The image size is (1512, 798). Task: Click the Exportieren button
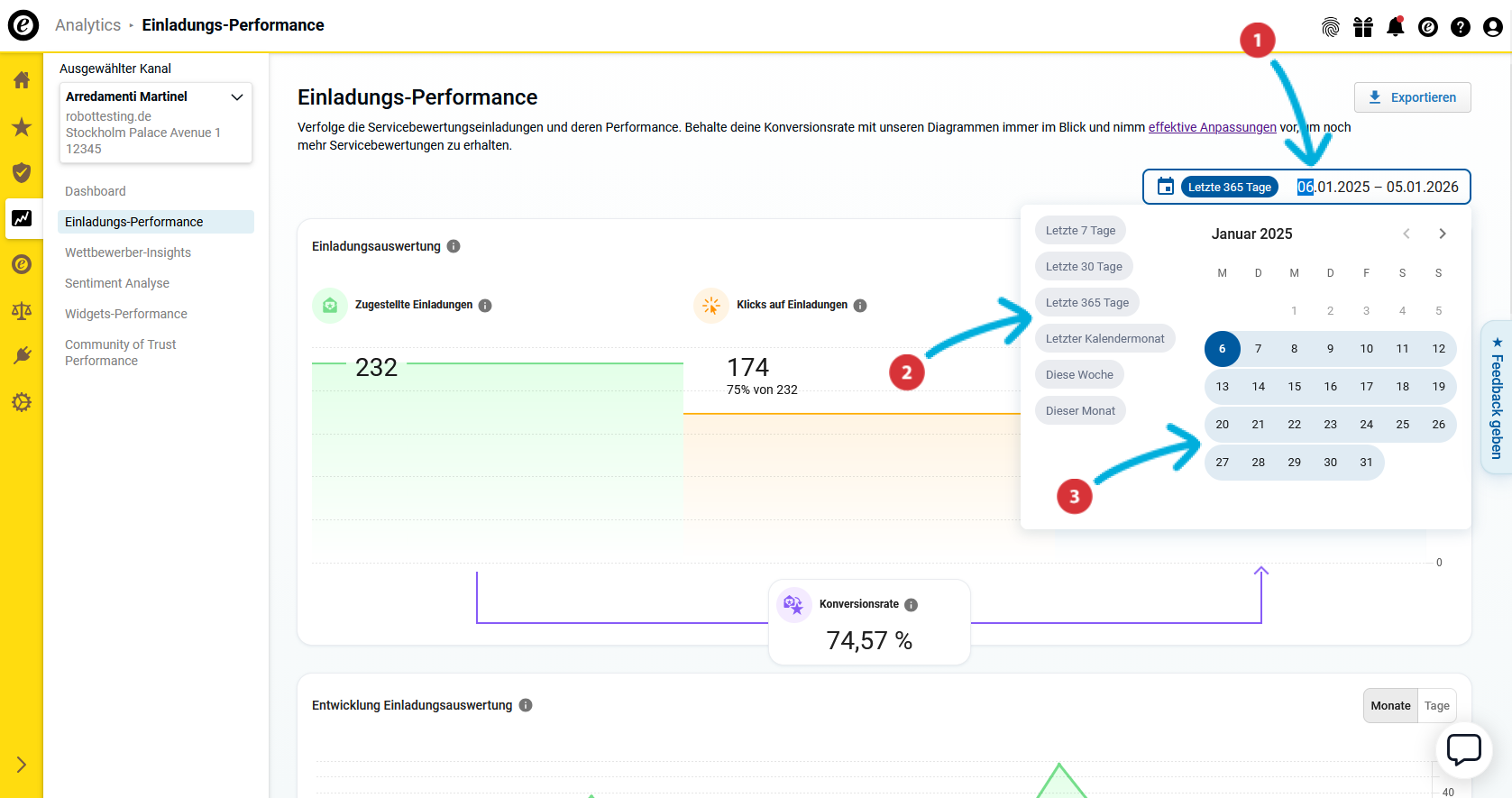1412,97
